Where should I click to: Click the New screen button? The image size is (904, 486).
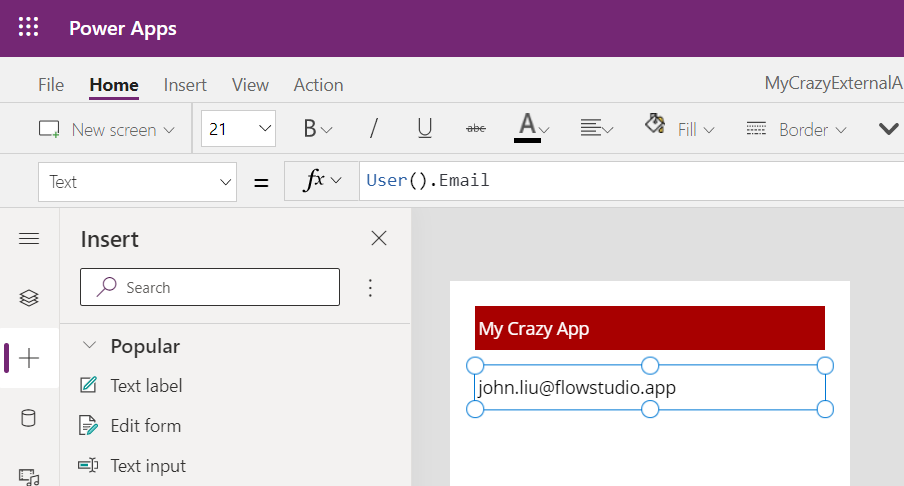tap(106, 129)
